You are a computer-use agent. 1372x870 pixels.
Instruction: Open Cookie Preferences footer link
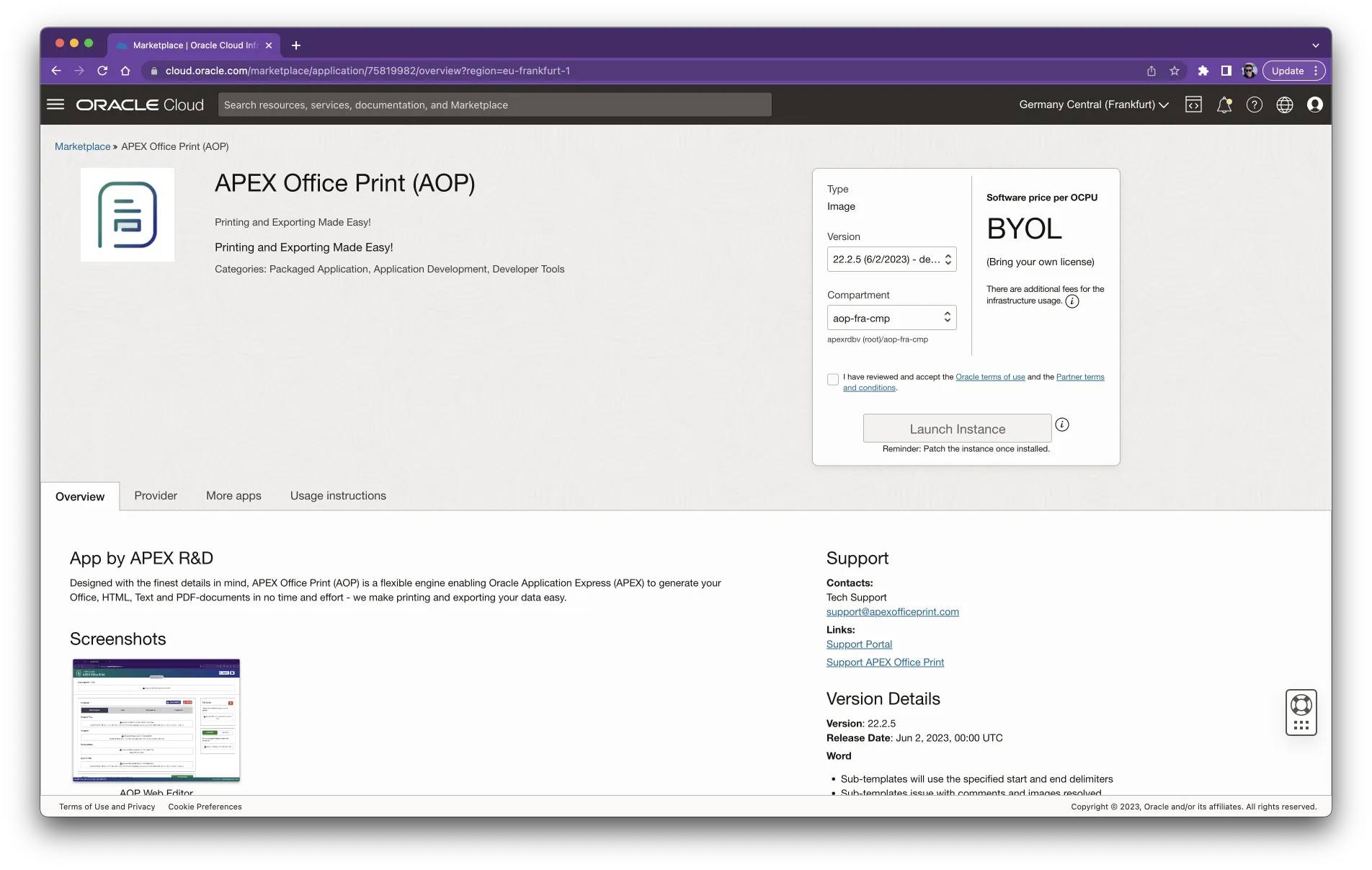pos(205,807)
